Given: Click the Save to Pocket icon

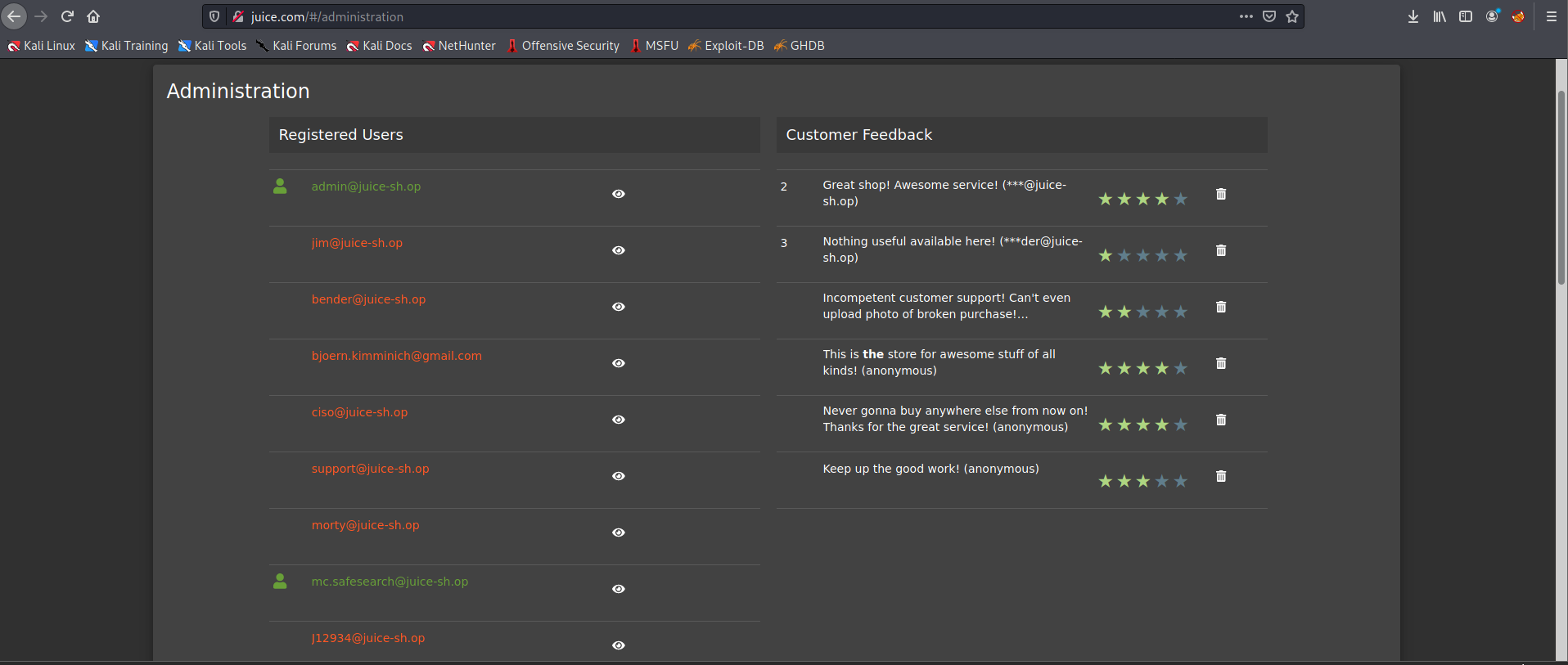Looking at the screenshot, I should [1269, 16].
